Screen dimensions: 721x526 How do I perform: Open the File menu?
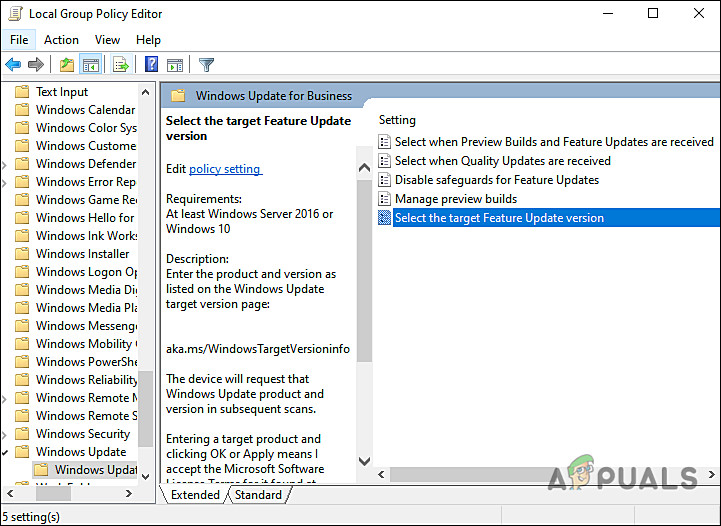tap(19, 40)
